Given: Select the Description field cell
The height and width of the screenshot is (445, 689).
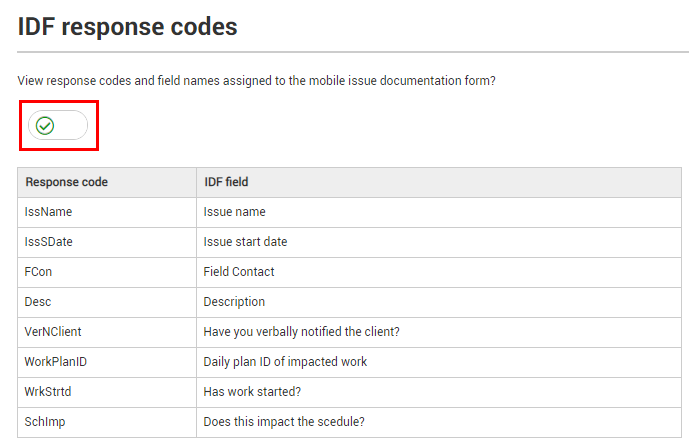Looking at the screenshot, I should point(439,302).
